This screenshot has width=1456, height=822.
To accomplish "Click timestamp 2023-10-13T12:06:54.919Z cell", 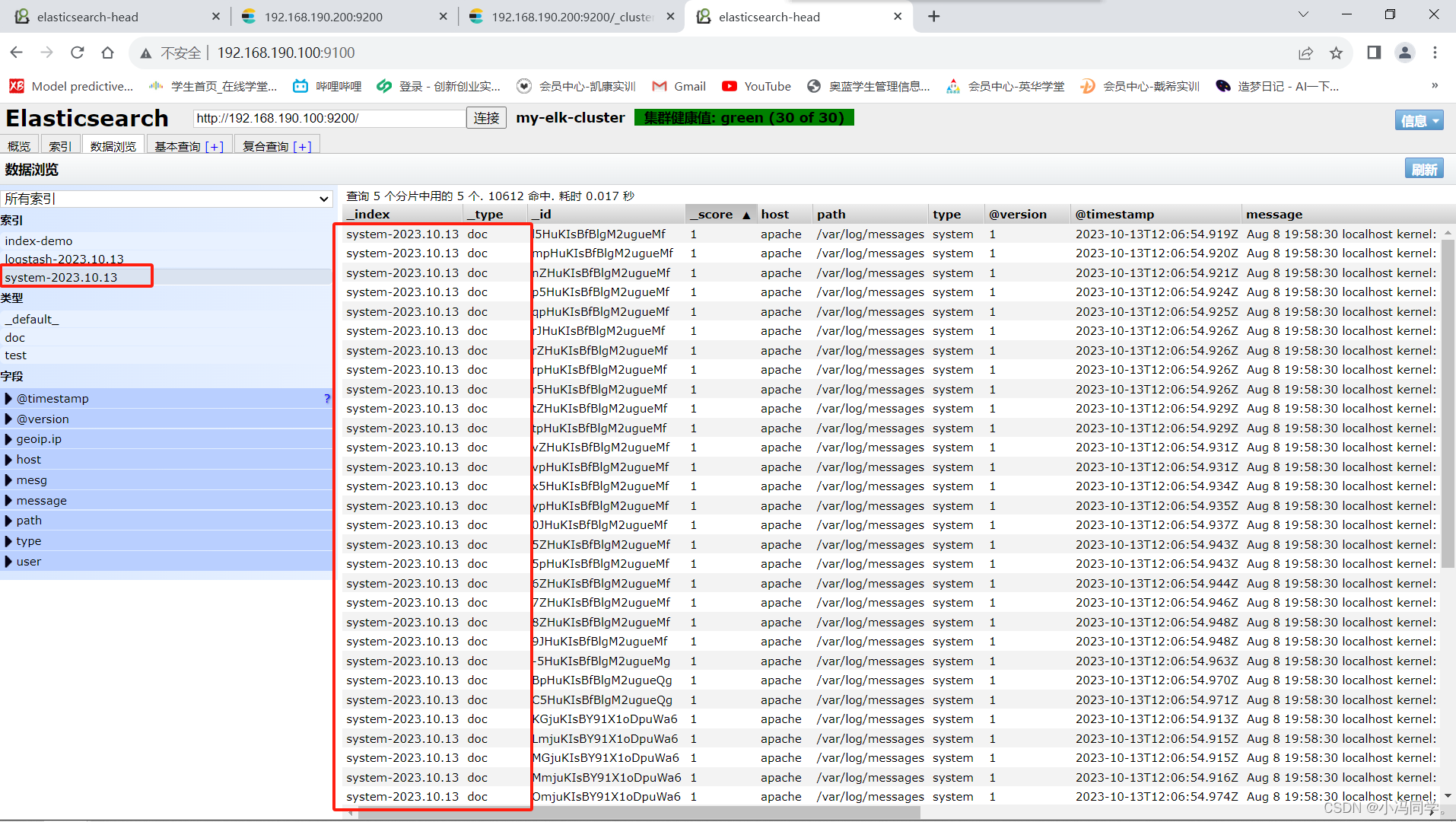I will tap(1156, 234).
